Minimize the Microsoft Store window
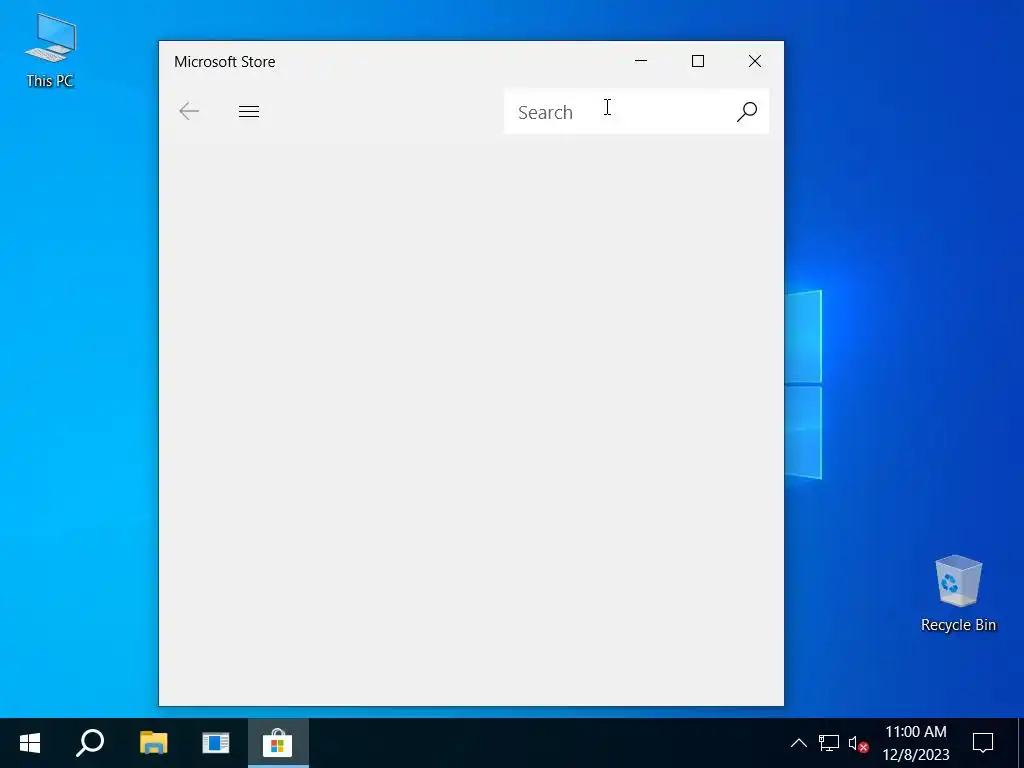 click(x=641, y=61)
